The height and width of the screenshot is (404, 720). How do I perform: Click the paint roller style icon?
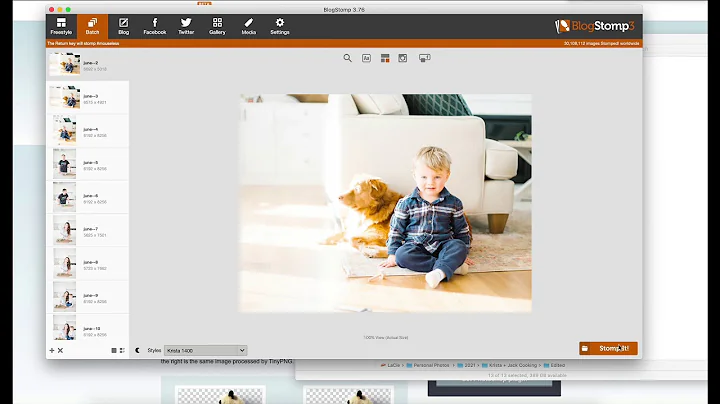[x=424, y=58]
